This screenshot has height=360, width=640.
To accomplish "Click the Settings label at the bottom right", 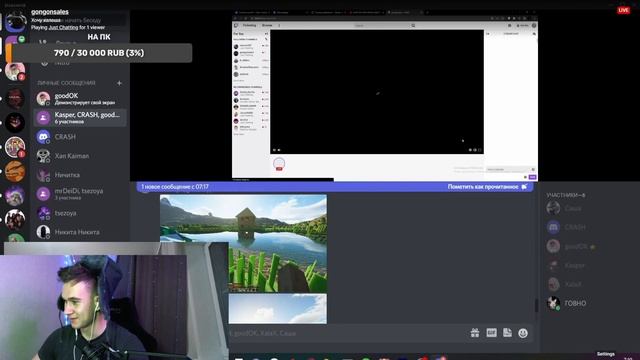I will click(x=605, y=354).
